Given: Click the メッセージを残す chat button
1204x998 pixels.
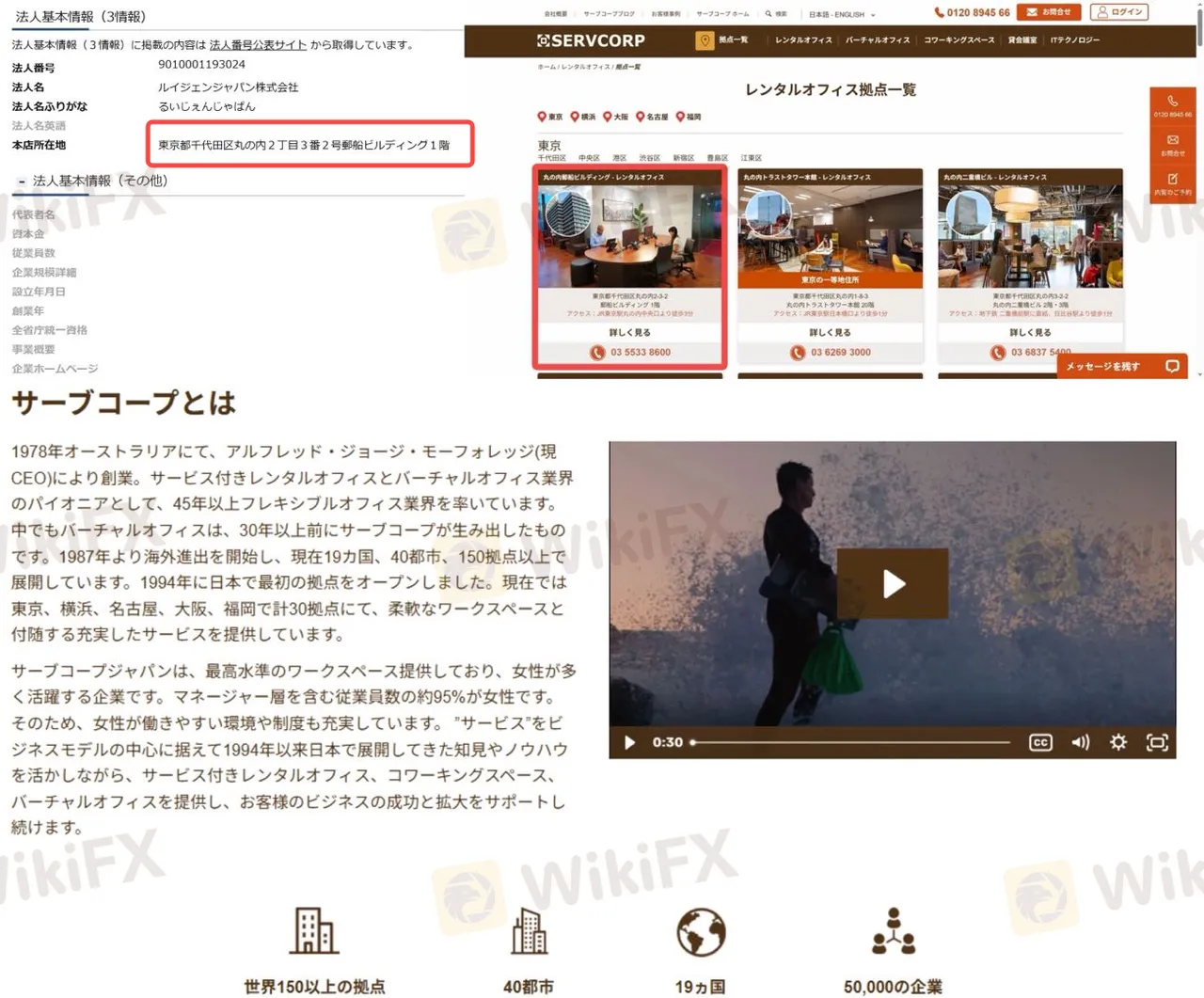Looking at the screenshot, I should 1122,366.
